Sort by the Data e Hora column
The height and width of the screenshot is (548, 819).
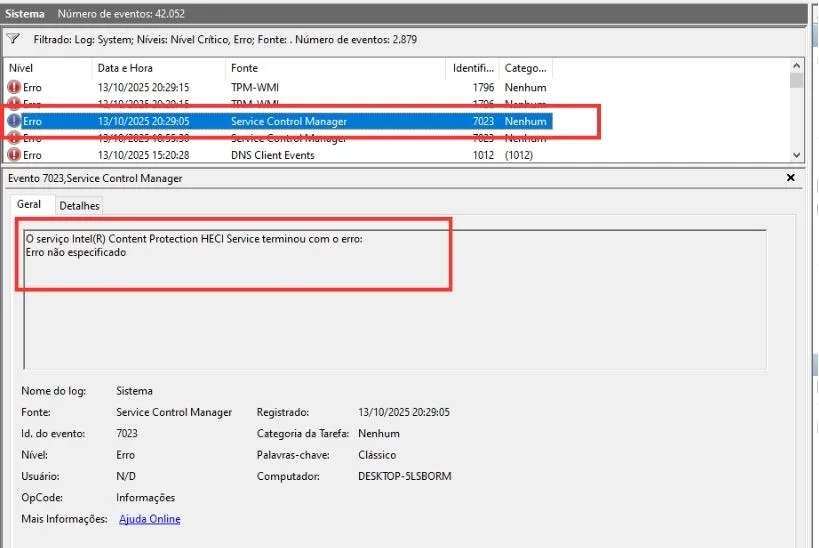(x=123, y=68)
